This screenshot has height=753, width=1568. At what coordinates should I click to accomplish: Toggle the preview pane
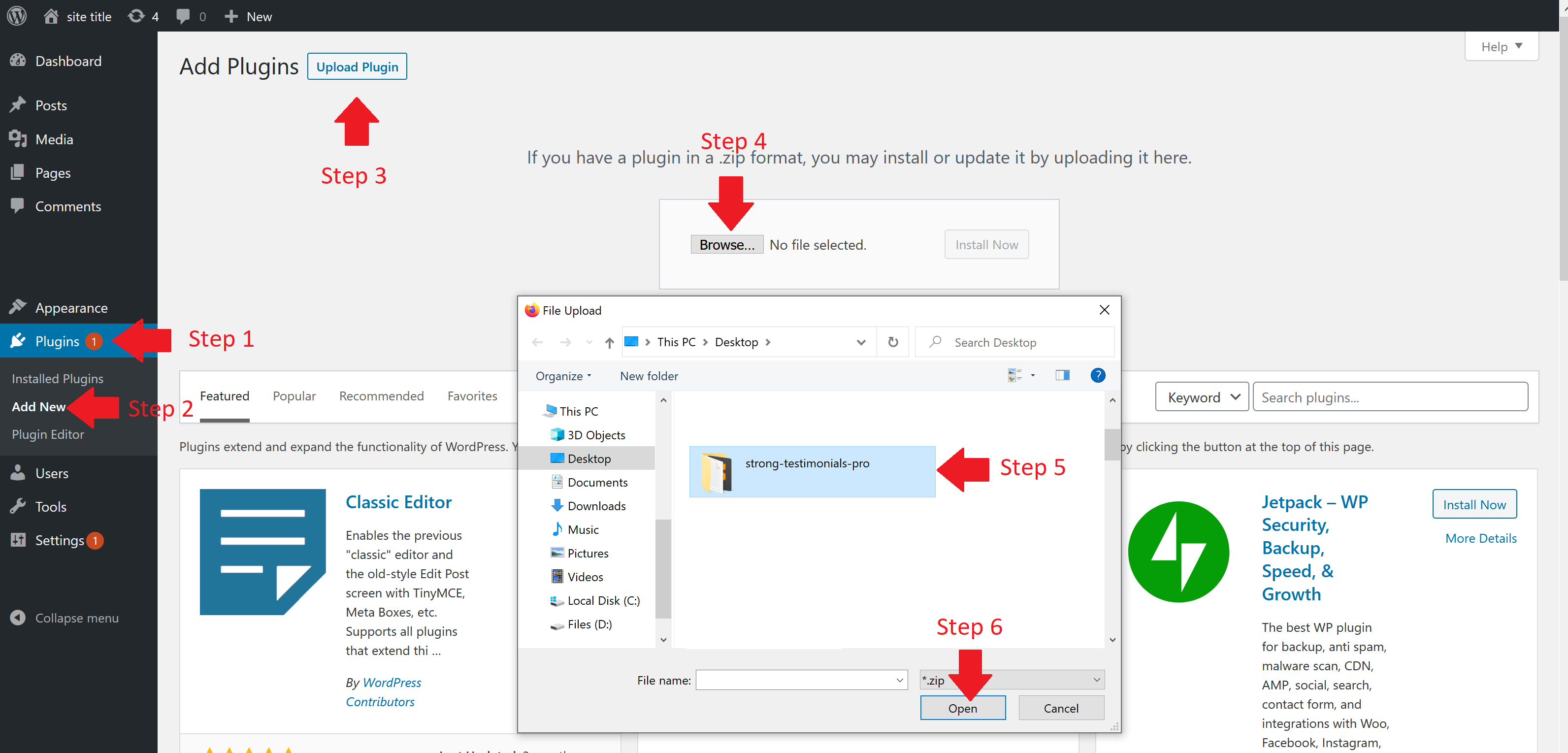click(x=1062, y=375)
